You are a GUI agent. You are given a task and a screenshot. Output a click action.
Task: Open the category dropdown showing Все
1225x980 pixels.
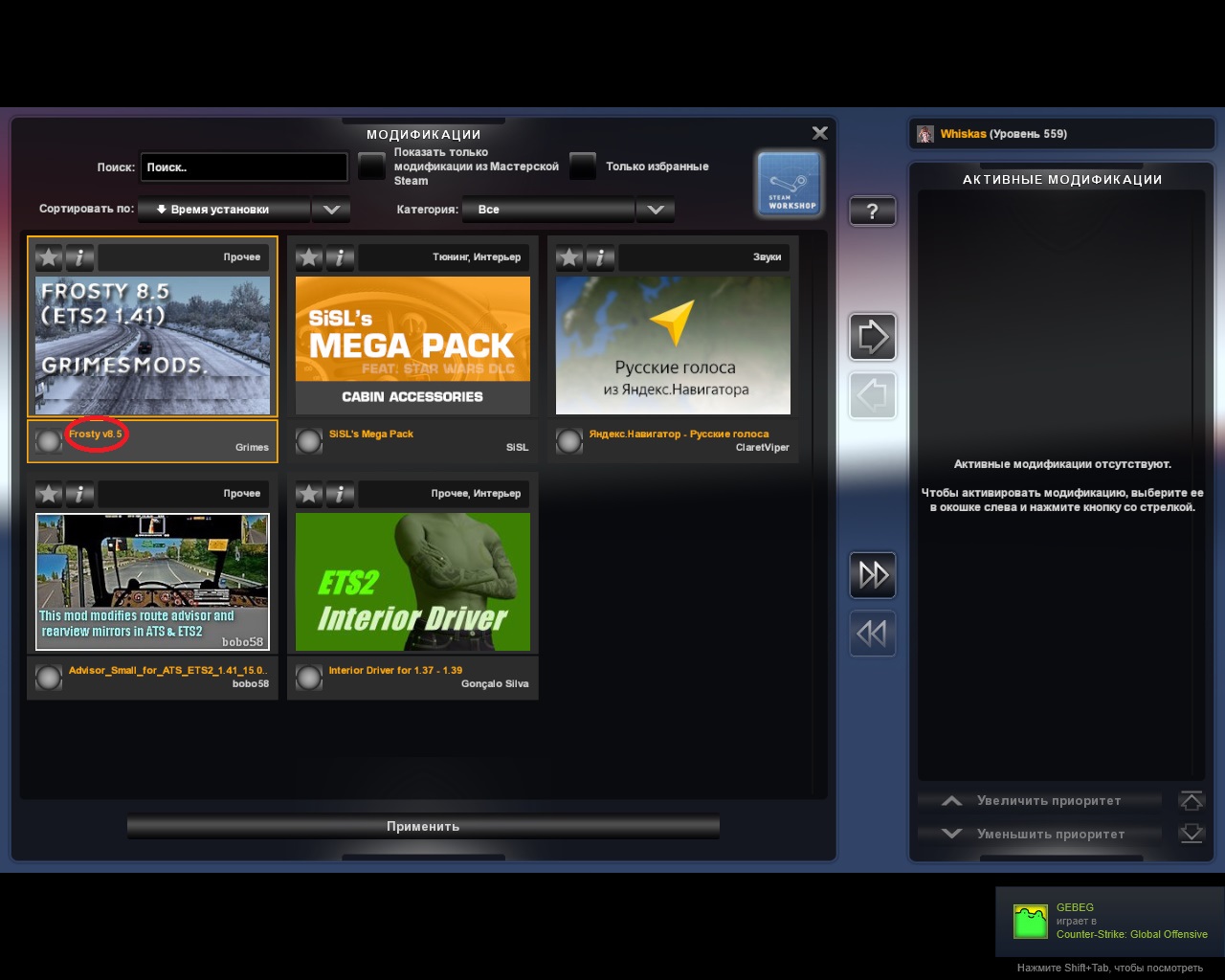point(548,210)
